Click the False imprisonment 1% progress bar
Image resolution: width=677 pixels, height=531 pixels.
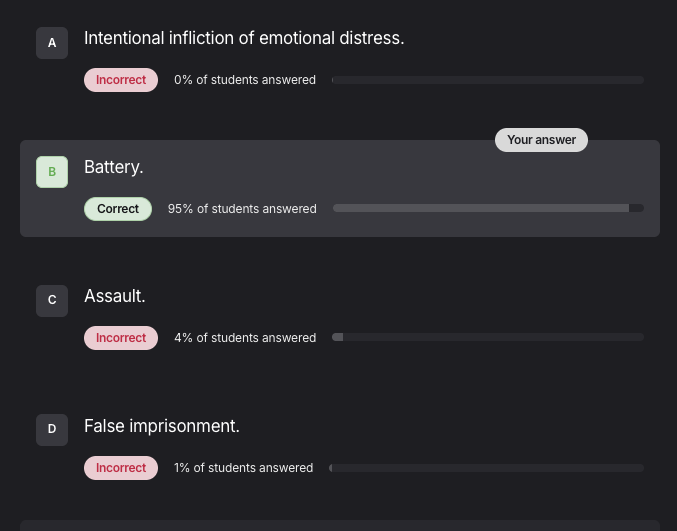point(488,468)
